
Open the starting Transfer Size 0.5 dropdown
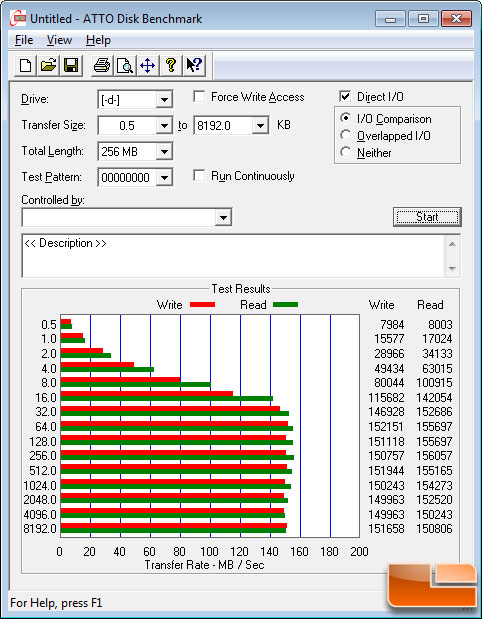click(x=163, y=126)
